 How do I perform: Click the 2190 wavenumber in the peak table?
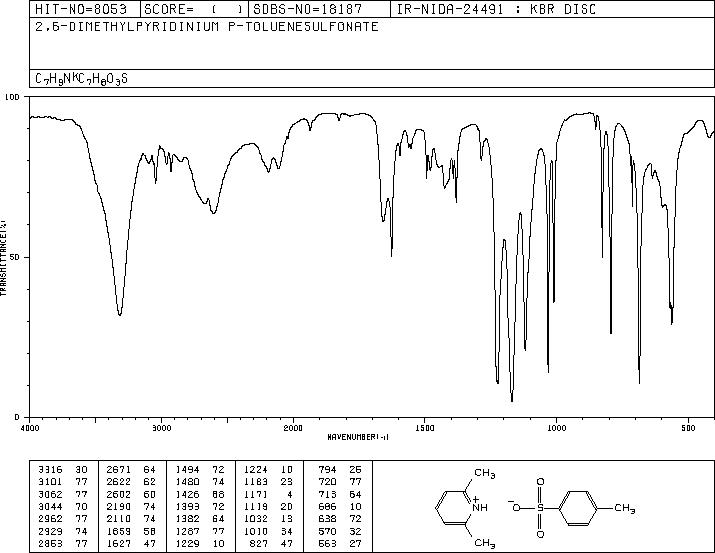119,506
